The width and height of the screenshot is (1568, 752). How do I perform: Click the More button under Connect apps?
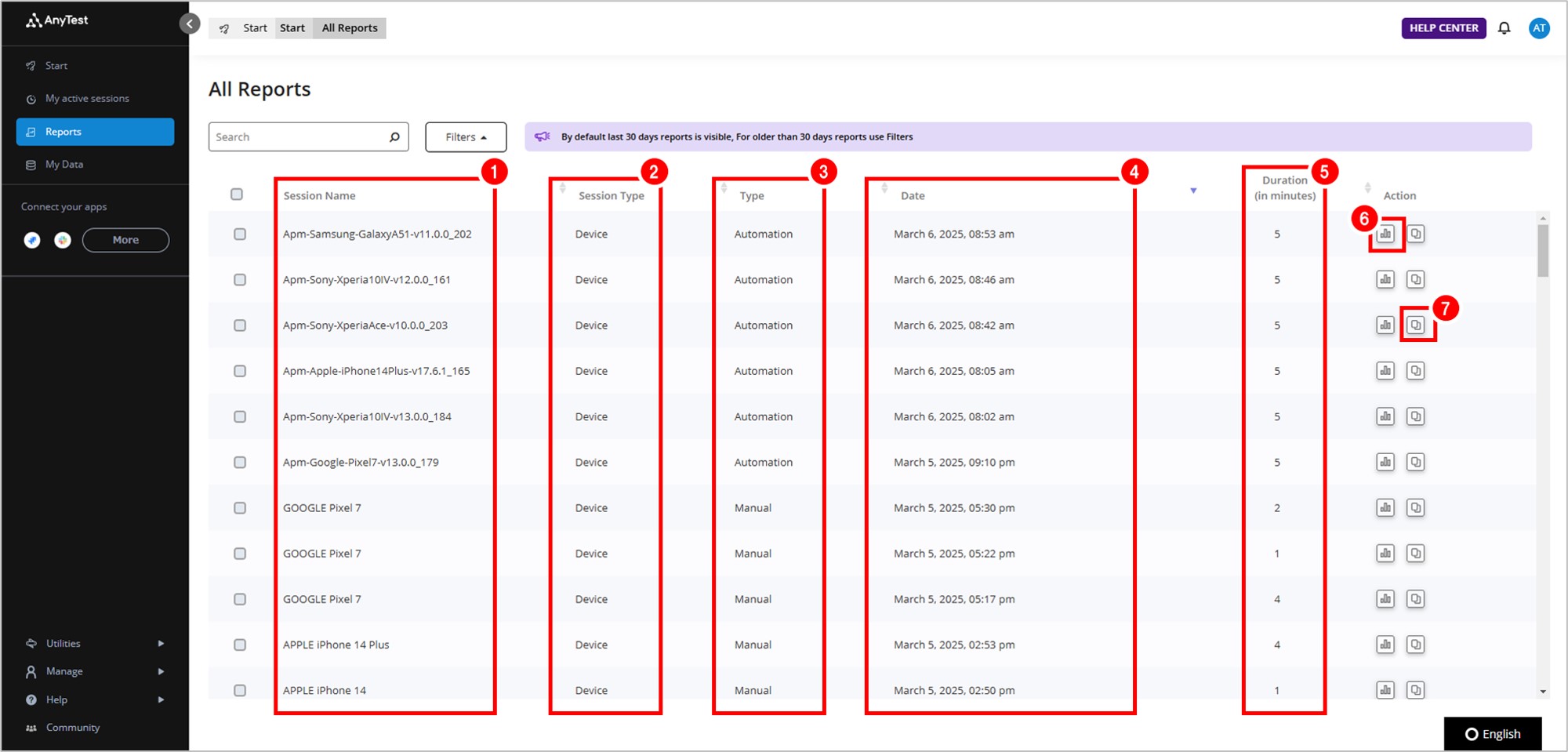[125, 240]
